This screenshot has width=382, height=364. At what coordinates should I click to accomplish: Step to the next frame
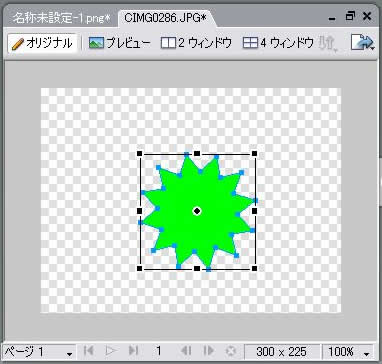click(x=208, y=351)
